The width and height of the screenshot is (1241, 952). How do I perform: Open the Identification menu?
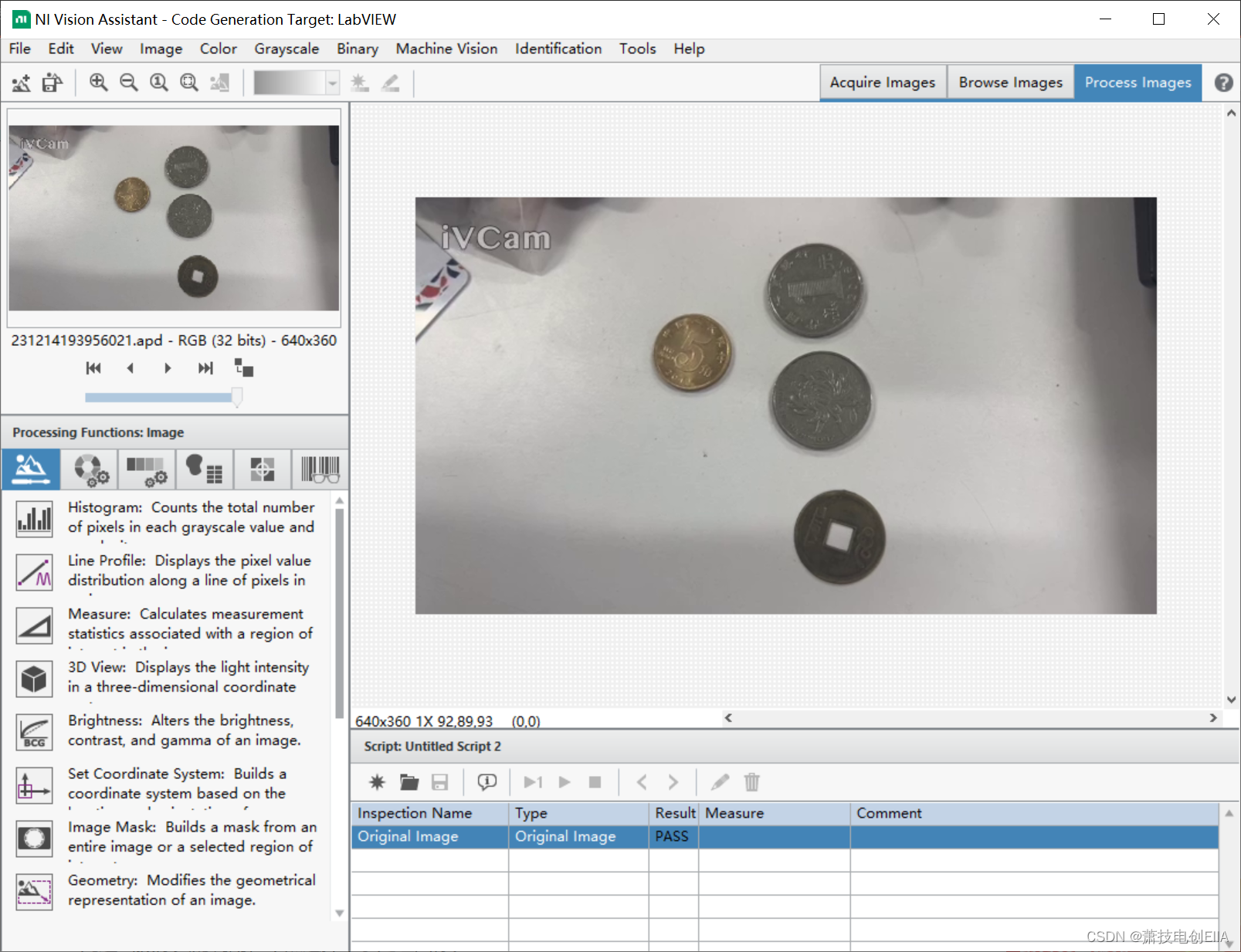pos(558,49)
